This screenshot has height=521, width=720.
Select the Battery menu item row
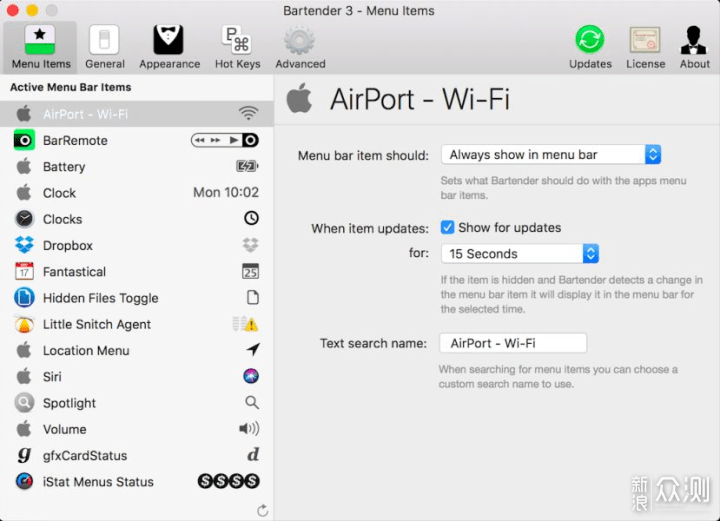(137, 166)
